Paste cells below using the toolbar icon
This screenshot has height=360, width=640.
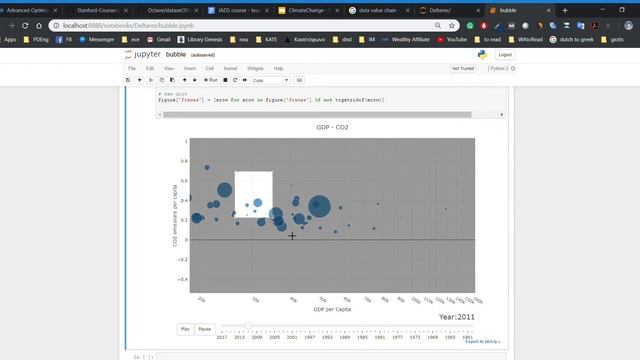172,80
